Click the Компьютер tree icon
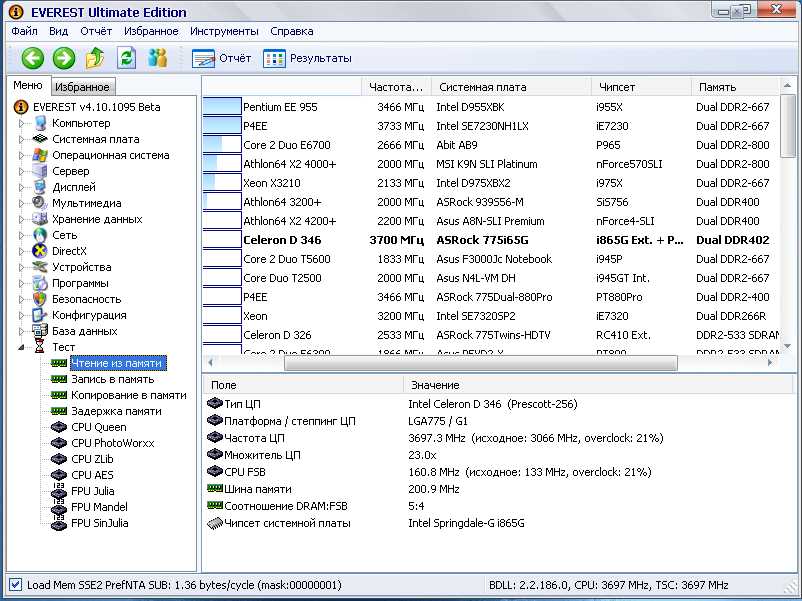 point(40,123)
